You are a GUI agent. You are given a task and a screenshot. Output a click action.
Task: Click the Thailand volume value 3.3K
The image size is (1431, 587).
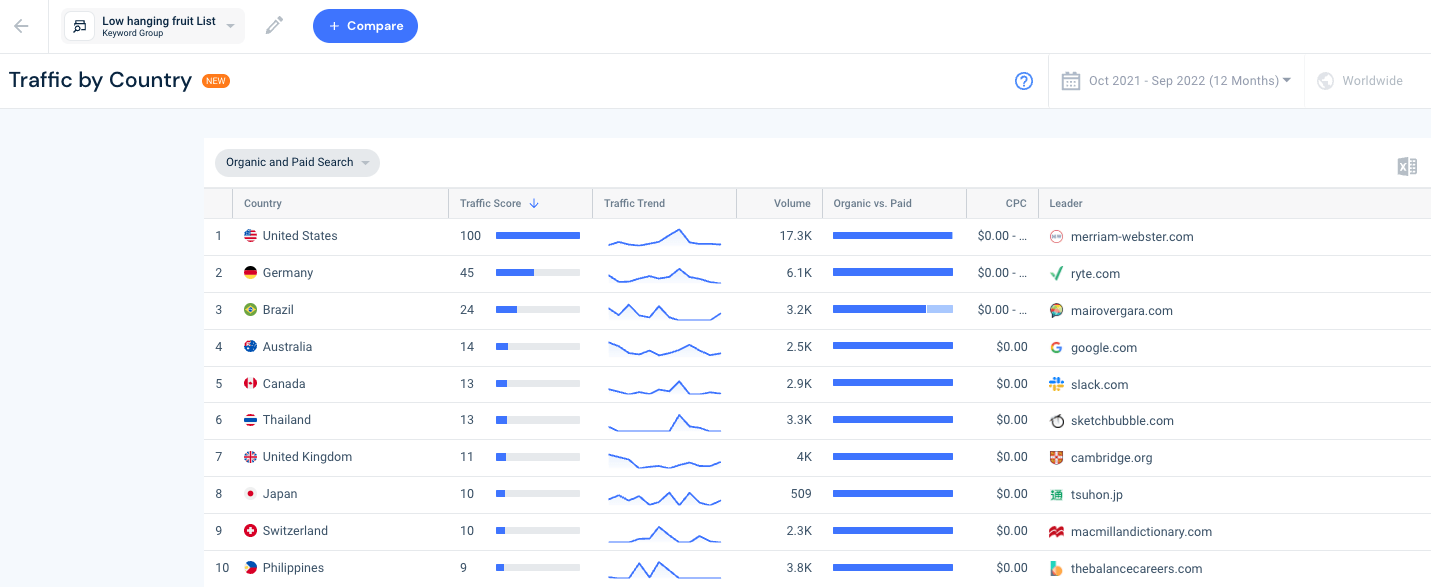797,420
